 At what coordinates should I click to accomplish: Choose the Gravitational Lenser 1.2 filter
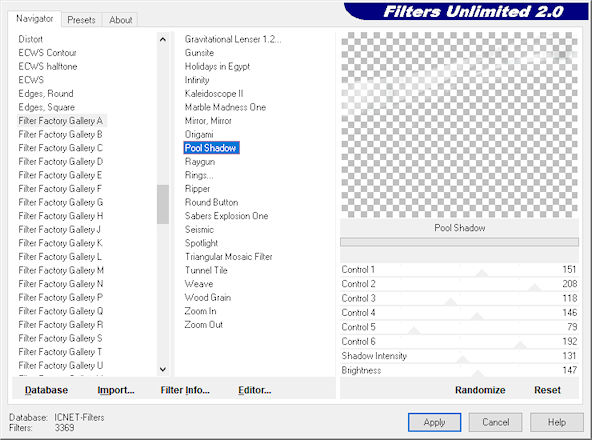point(233,39)
